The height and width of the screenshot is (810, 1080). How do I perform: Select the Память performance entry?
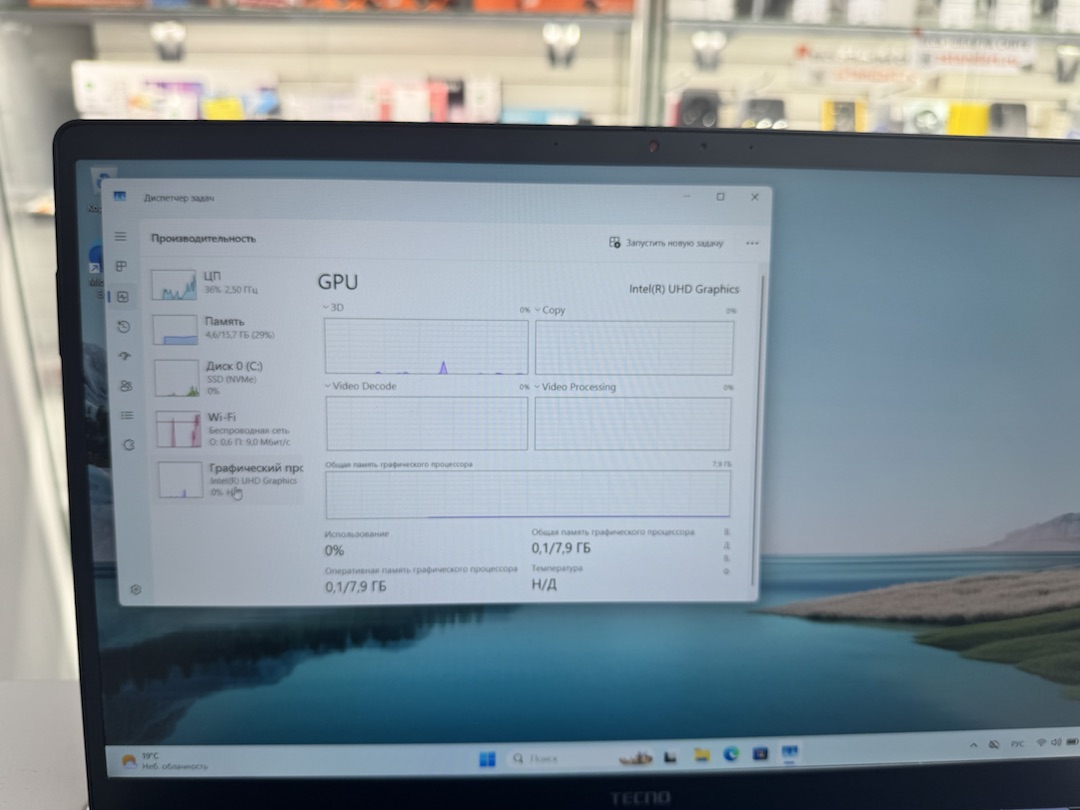tap(227, 329)
